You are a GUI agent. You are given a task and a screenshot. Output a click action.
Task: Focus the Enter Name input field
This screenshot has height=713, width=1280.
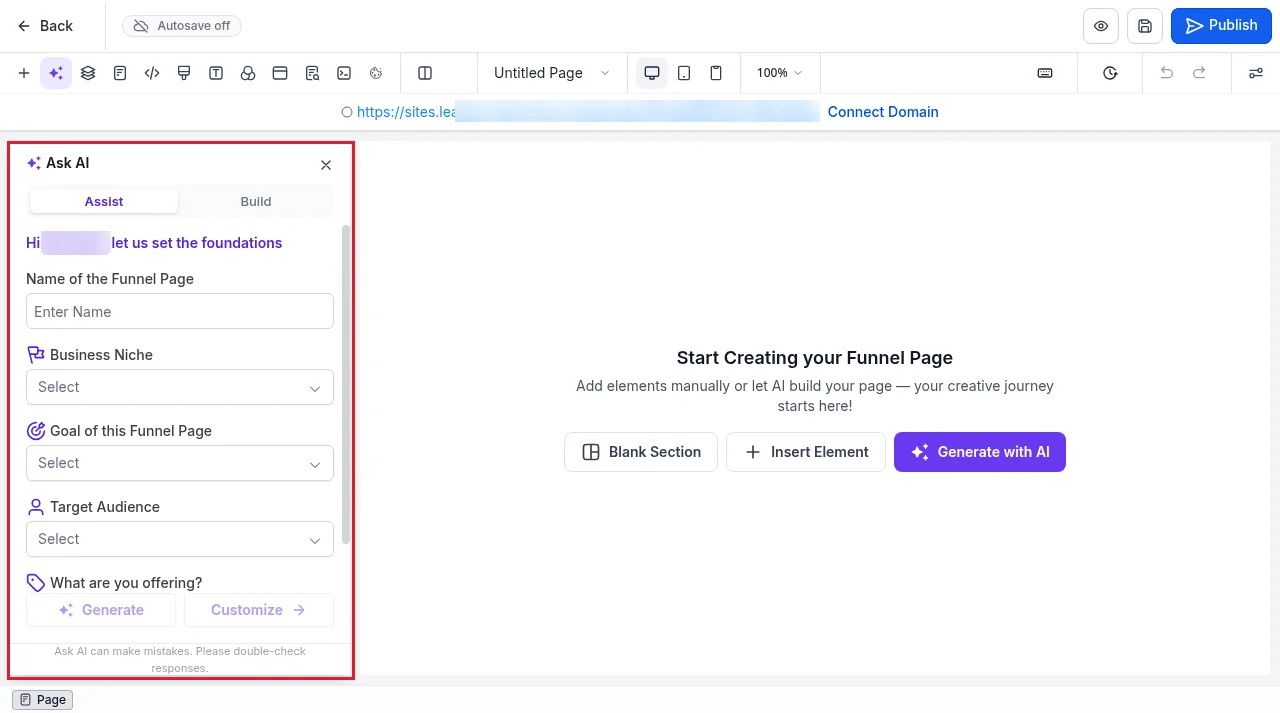point(180,311)
